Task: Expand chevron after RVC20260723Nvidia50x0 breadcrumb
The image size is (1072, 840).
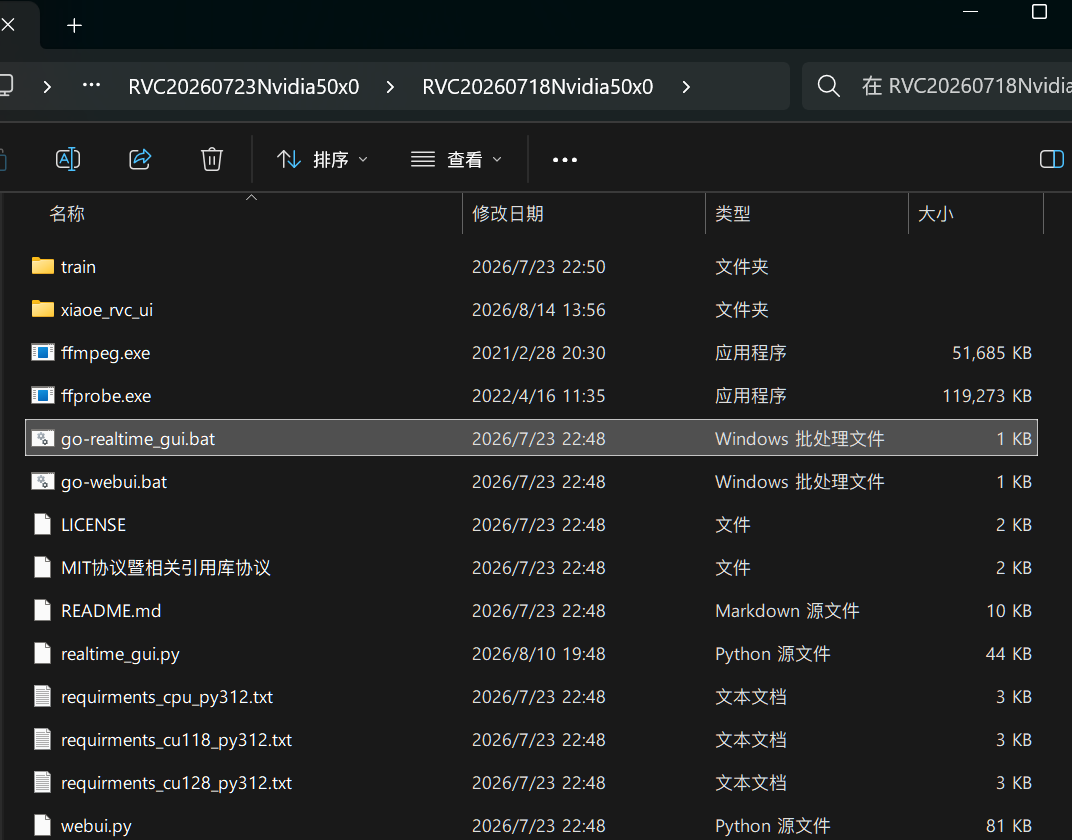Action: click(390, 87)
